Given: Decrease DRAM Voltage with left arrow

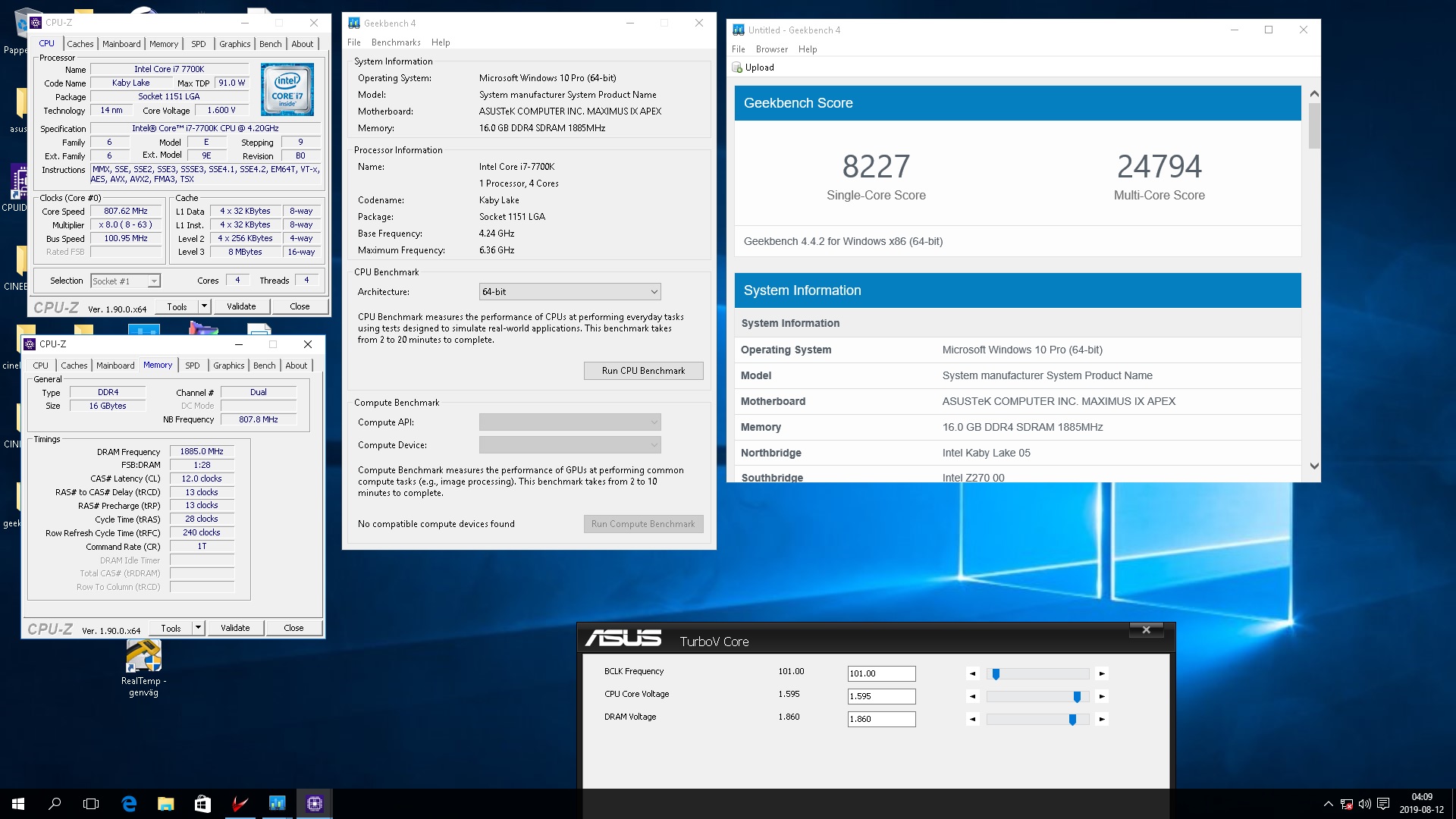Looking at the screenshot, I should coord(973,719).
